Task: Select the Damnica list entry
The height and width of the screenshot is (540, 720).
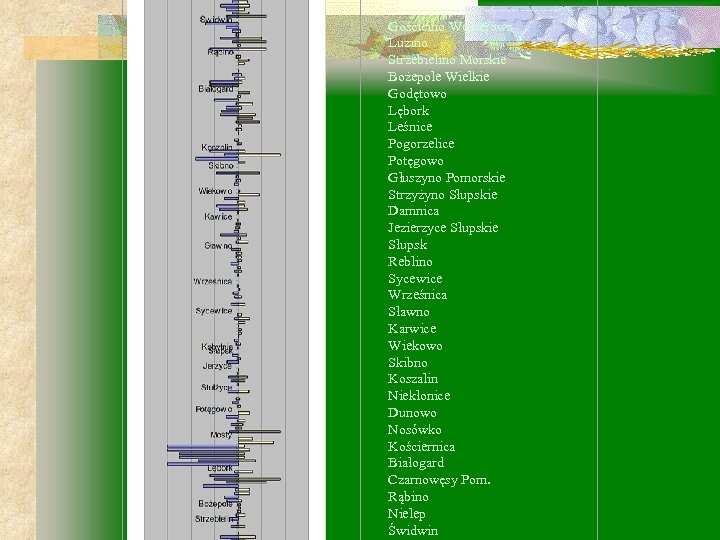Action: coord(413,211)
